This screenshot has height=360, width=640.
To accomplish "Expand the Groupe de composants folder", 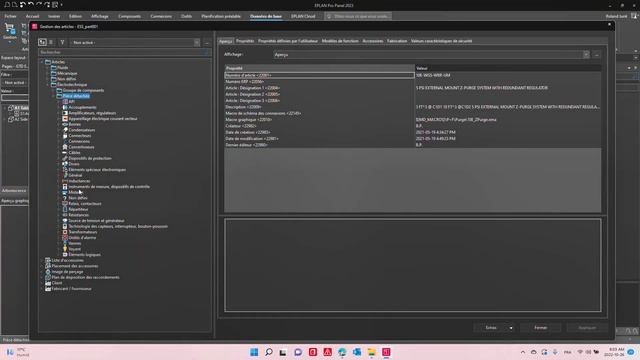I will click(54, 90).
